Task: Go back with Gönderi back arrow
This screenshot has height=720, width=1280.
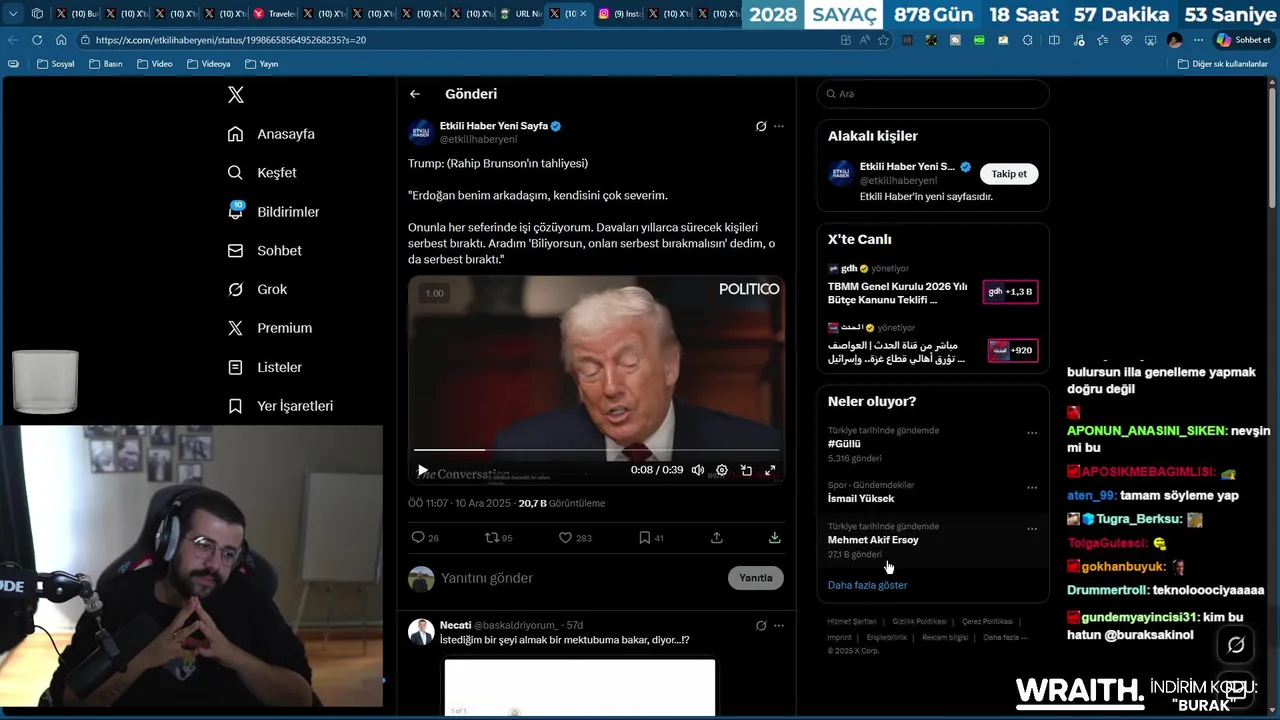Action: (x=415, y=94)
